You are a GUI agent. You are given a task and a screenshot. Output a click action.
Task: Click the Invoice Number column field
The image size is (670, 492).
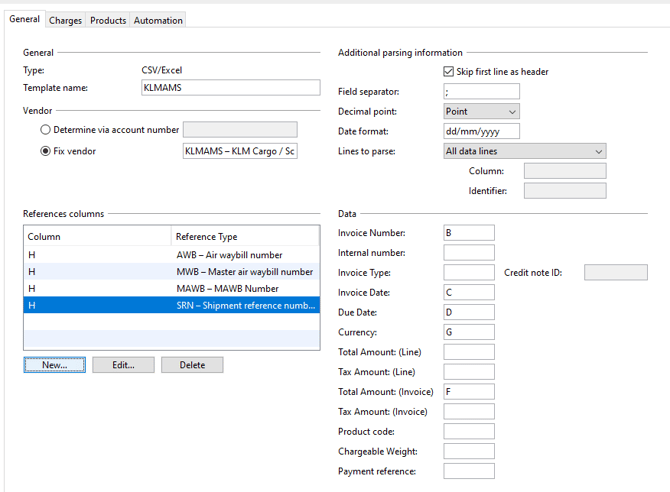pos(469,233)
